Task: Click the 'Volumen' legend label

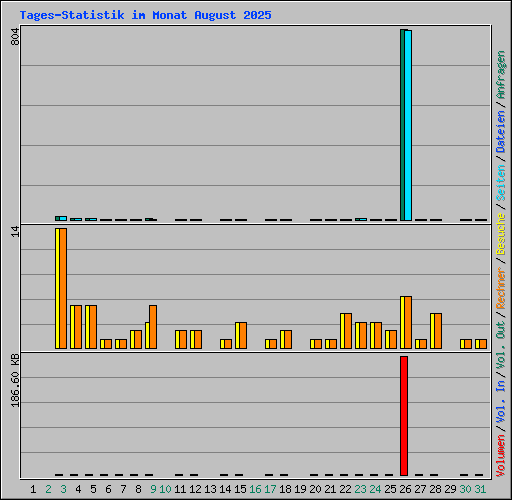Action: click(x=501, y=456)
